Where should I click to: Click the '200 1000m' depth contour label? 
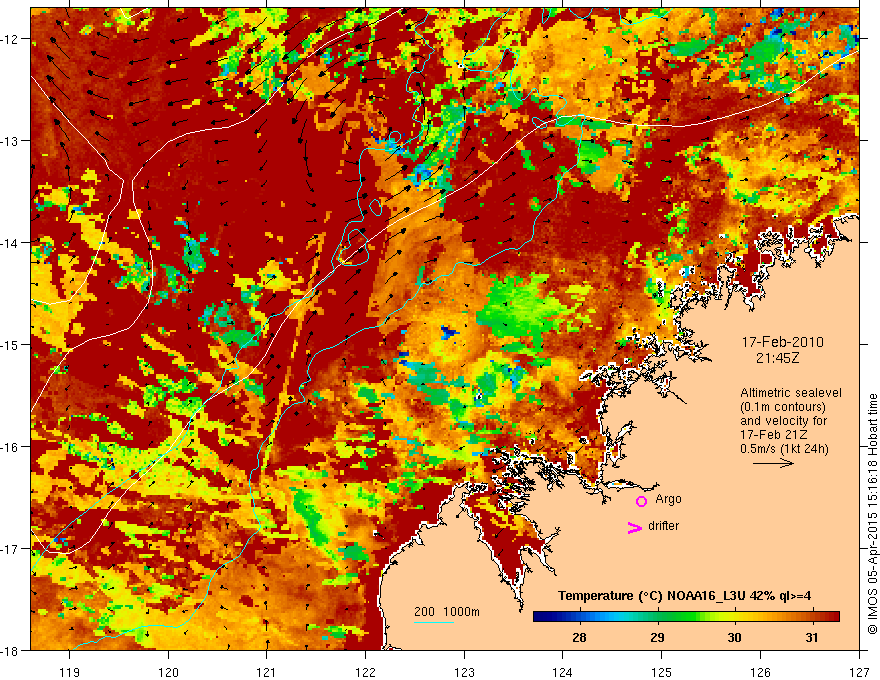pos(447,612)
